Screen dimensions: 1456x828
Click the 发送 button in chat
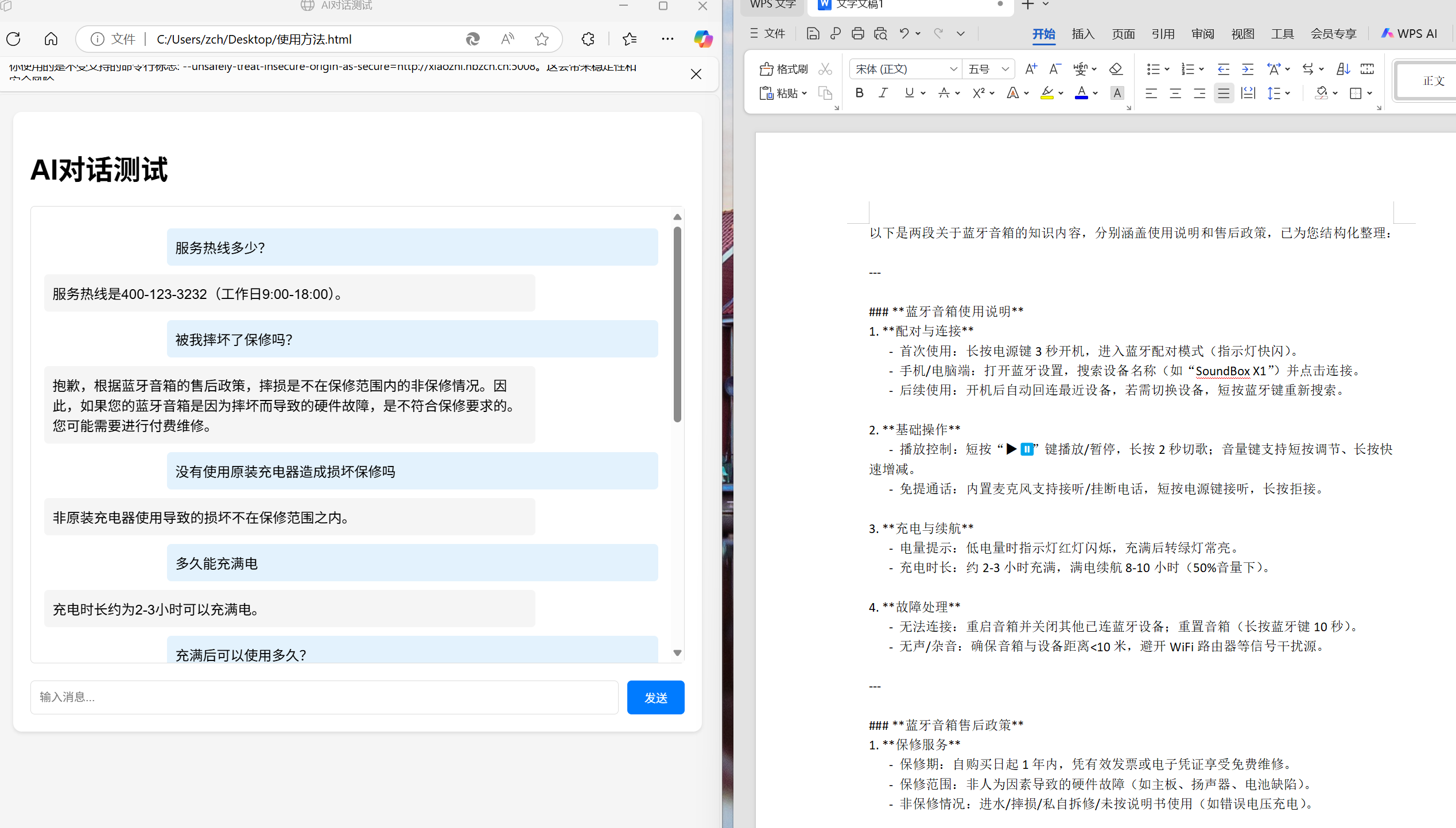[655, 697]
